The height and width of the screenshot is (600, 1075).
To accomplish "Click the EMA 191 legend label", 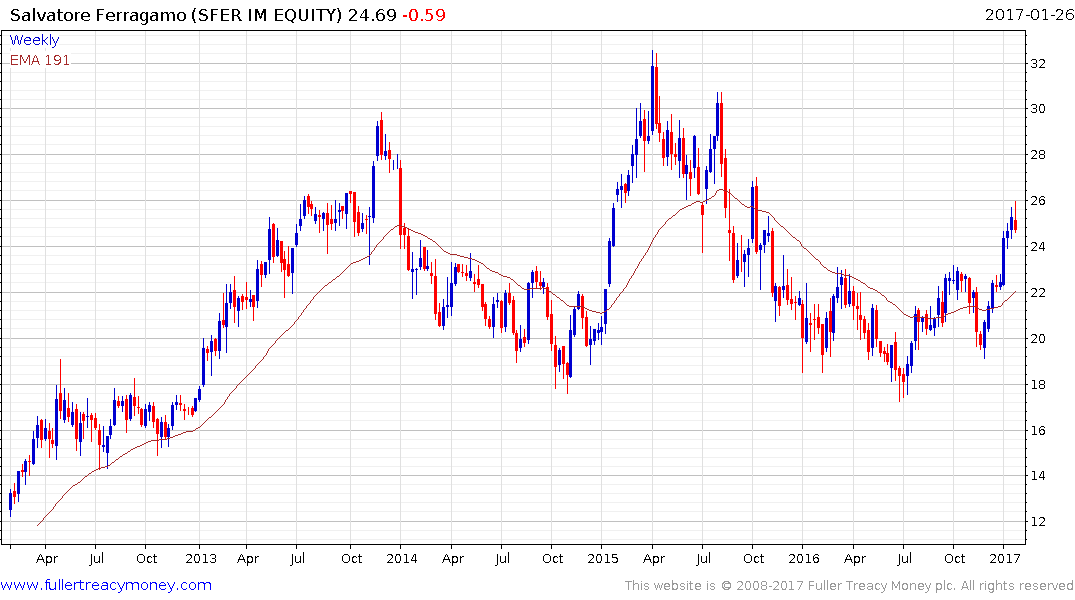I will pyautogui.click(x=40, y=60).
